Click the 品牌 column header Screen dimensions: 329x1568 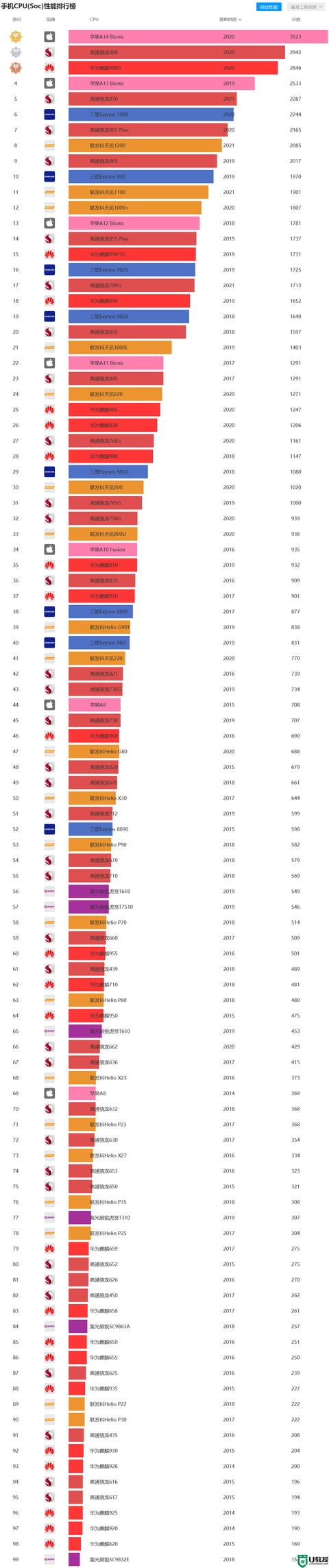pyautogui.click(x=51, y=20)
